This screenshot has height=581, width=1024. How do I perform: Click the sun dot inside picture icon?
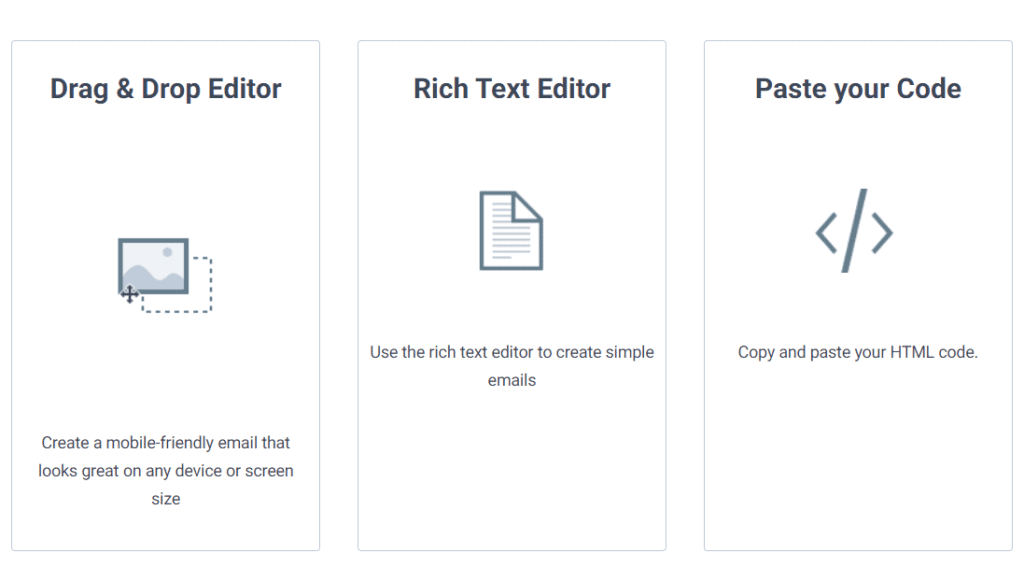[x=167, y=252]
